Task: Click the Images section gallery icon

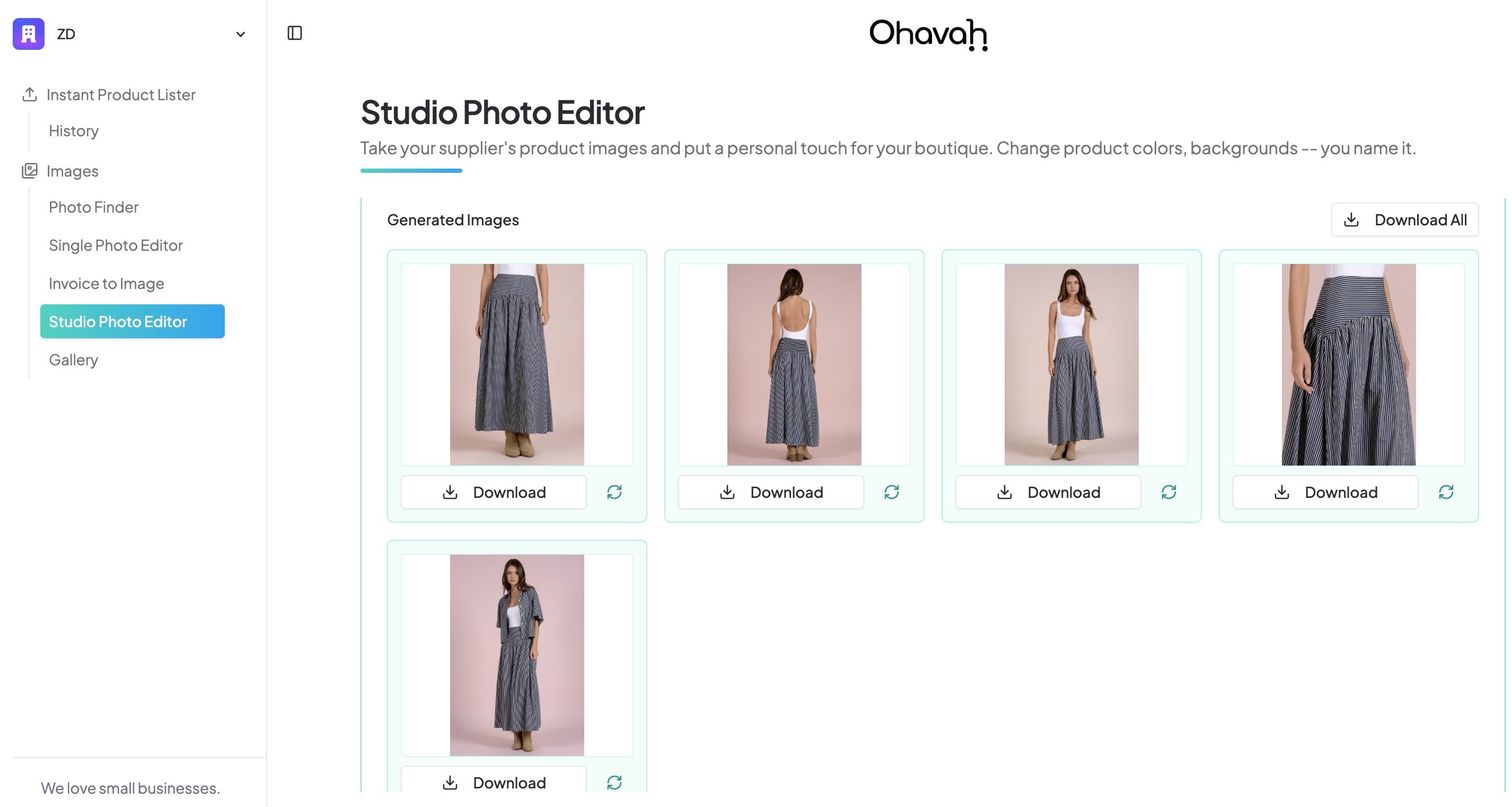Action: coord(29,171)
